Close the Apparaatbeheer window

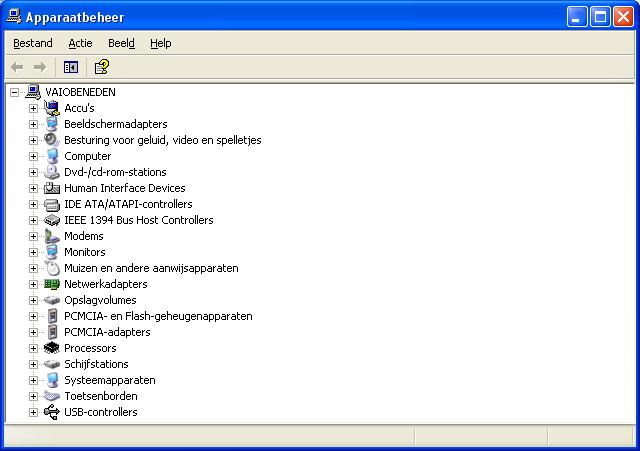pos(623,17)
